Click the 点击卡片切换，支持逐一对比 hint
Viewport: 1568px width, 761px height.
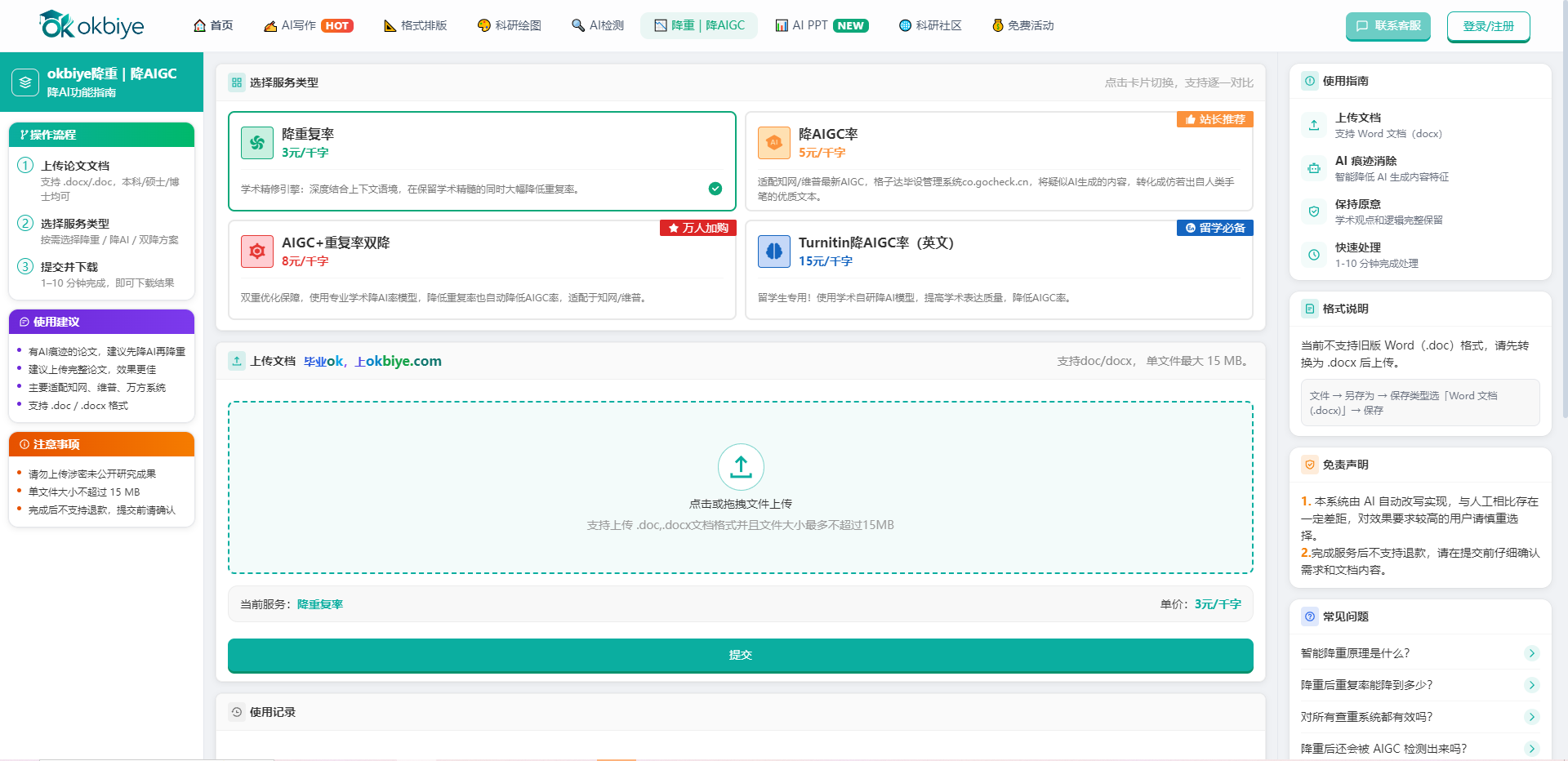click(x=1178, y=82)
